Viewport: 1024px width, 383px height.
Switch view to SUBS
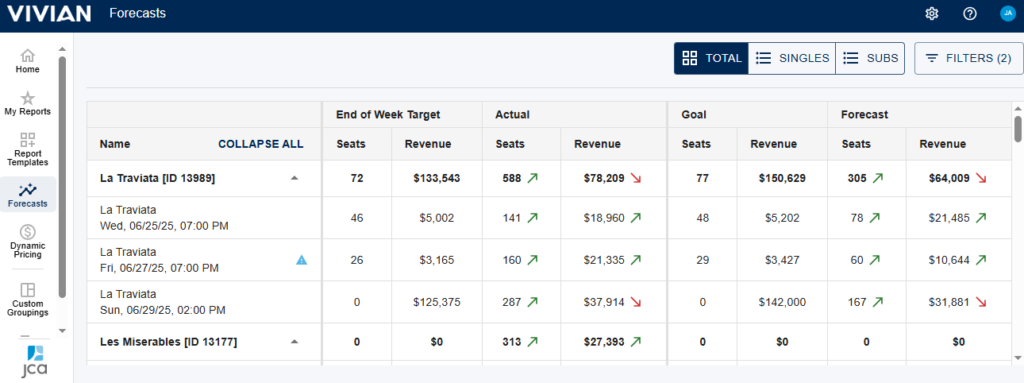[870, 58]
